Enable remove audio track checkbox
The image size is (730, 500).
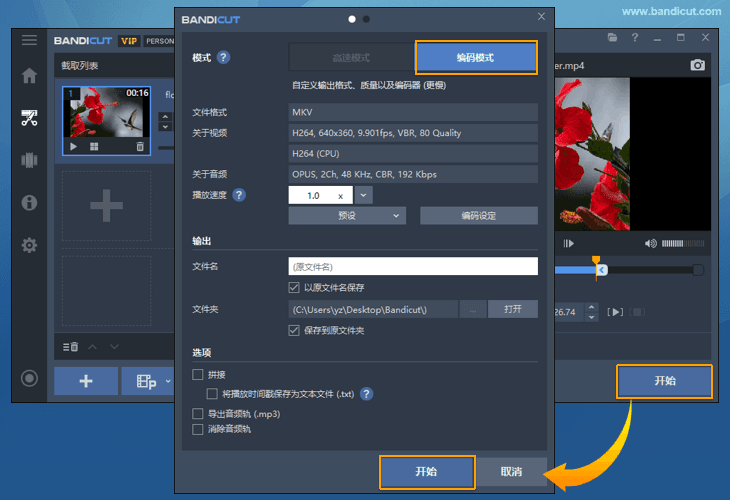tap(198, 429)
